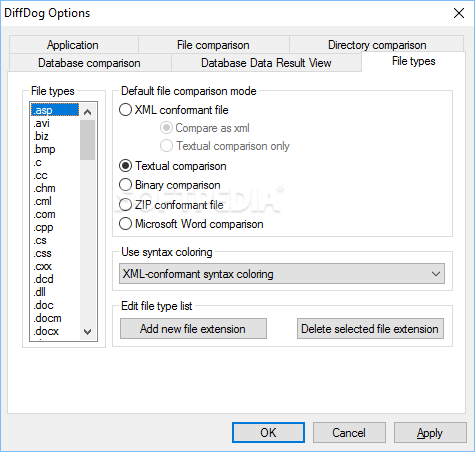Screen dimensions: 475x452
Task: Click the file list scroll down arrow
Action: (x=88, y=331)
